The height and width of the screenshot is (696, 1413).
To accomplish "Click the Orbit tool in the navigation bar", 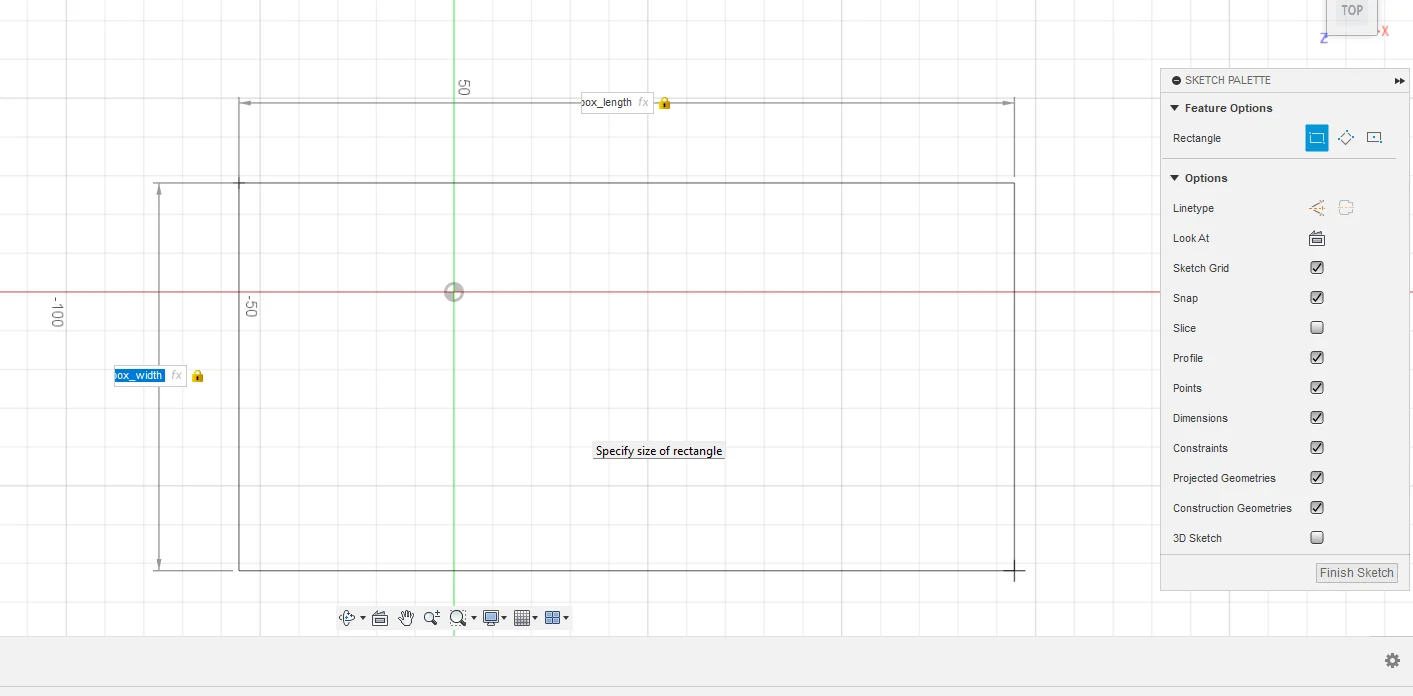I will 347,618.
